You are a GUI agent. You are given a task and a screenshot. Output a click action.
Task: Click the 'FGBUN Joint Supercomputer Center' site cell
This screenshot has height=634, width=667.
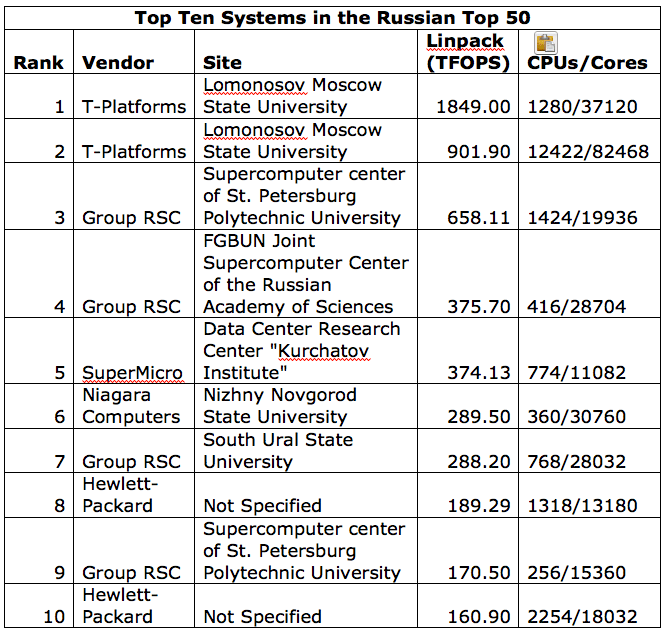306,274
